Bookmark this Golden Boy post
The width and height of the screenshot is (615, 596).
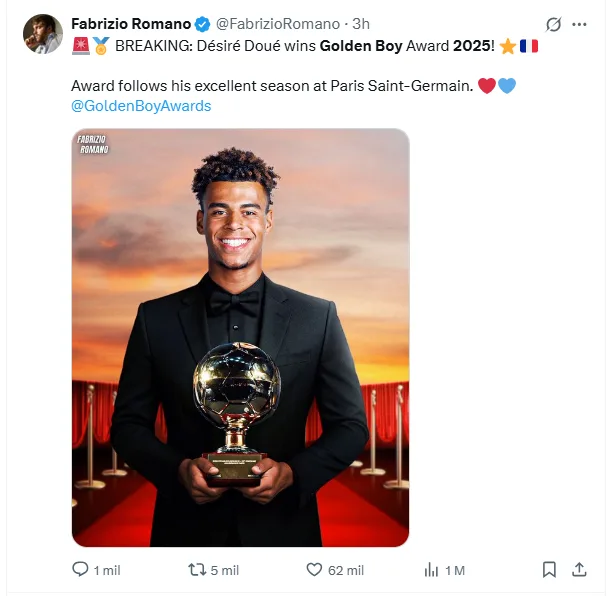click(x=549, y=570)
